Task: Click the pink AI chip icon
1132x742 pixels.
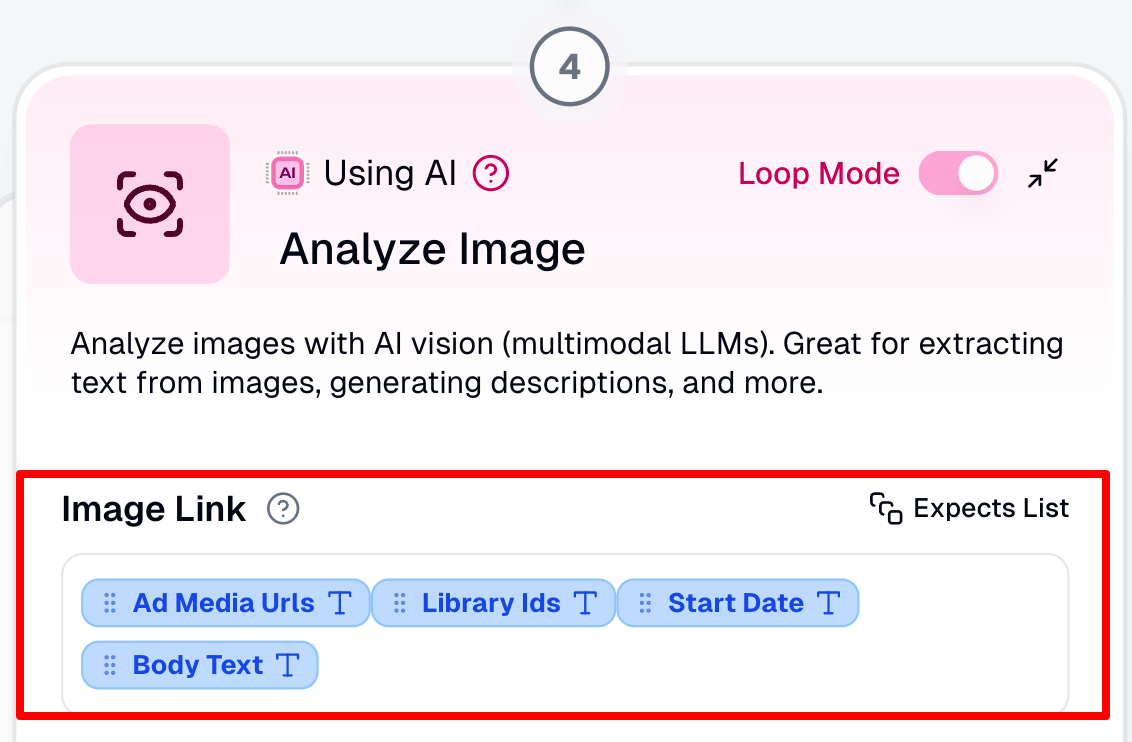Action: pyautogui.click(x=287, y=173)
